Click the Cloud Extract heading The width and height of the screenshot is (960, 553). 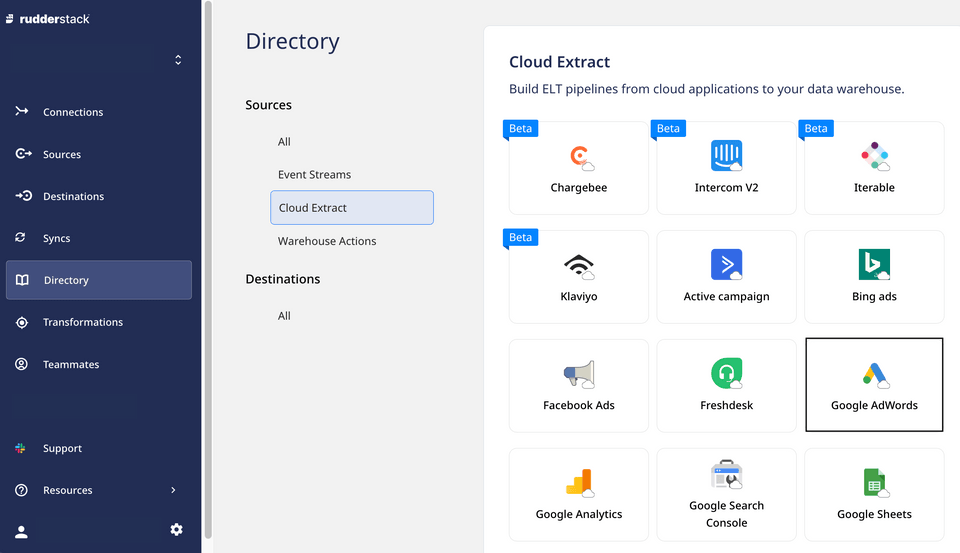coord(560,62)
